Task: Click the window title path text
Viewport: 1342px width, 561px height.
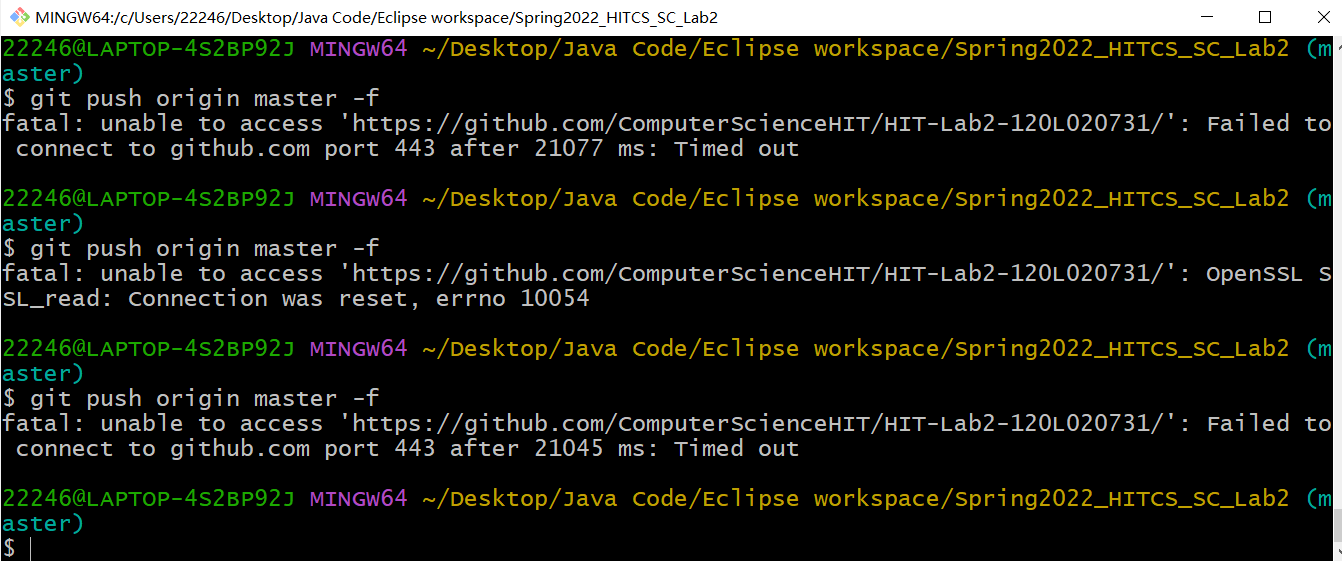Action: (376, 17)
